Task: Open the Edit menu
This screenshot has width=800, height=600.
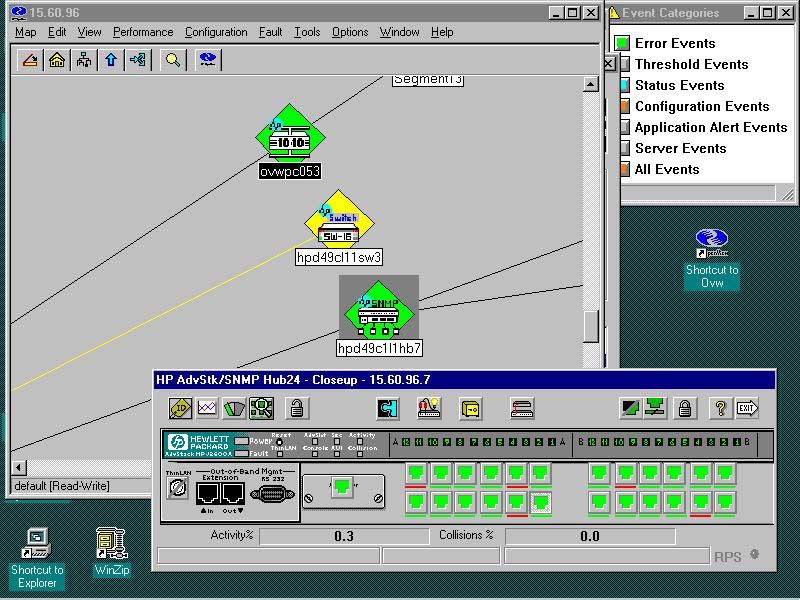Action: [x=57, y=32]
